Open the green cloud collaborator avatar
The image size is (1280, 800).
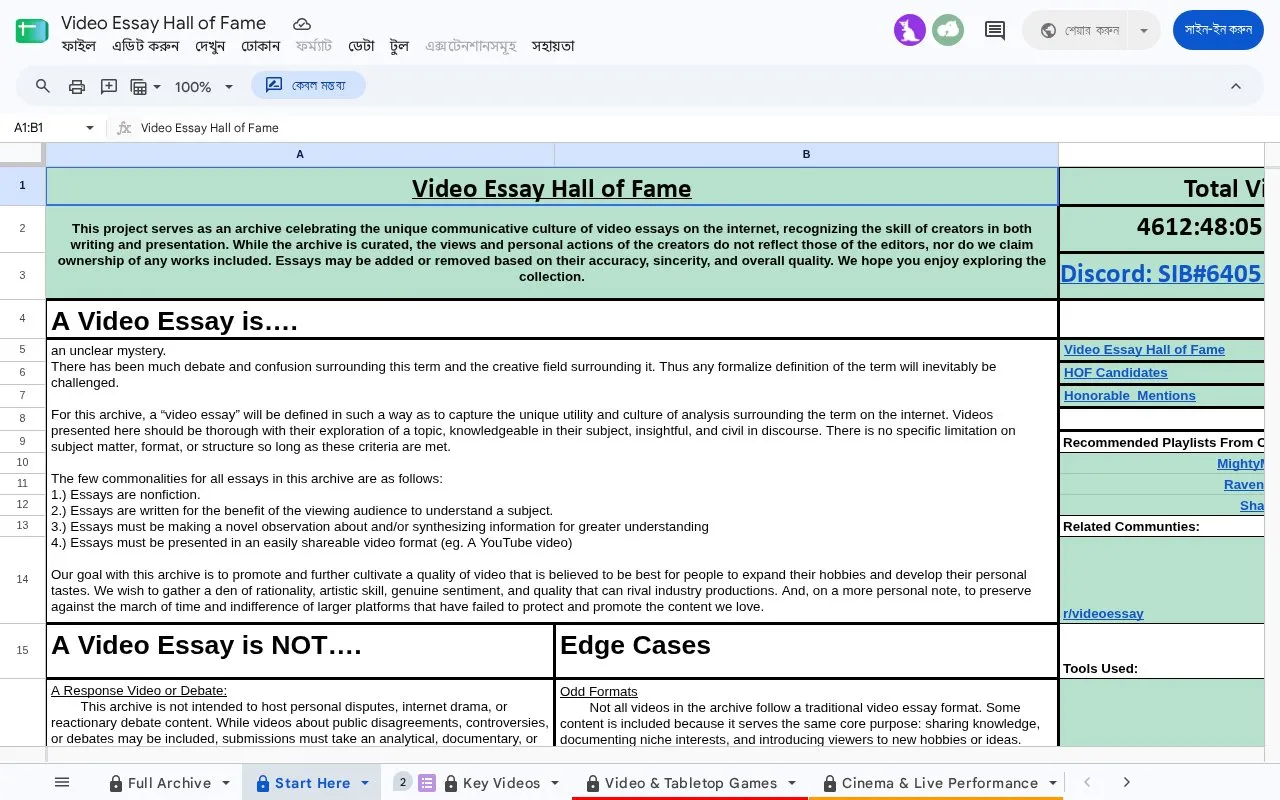tap(948, 31)
